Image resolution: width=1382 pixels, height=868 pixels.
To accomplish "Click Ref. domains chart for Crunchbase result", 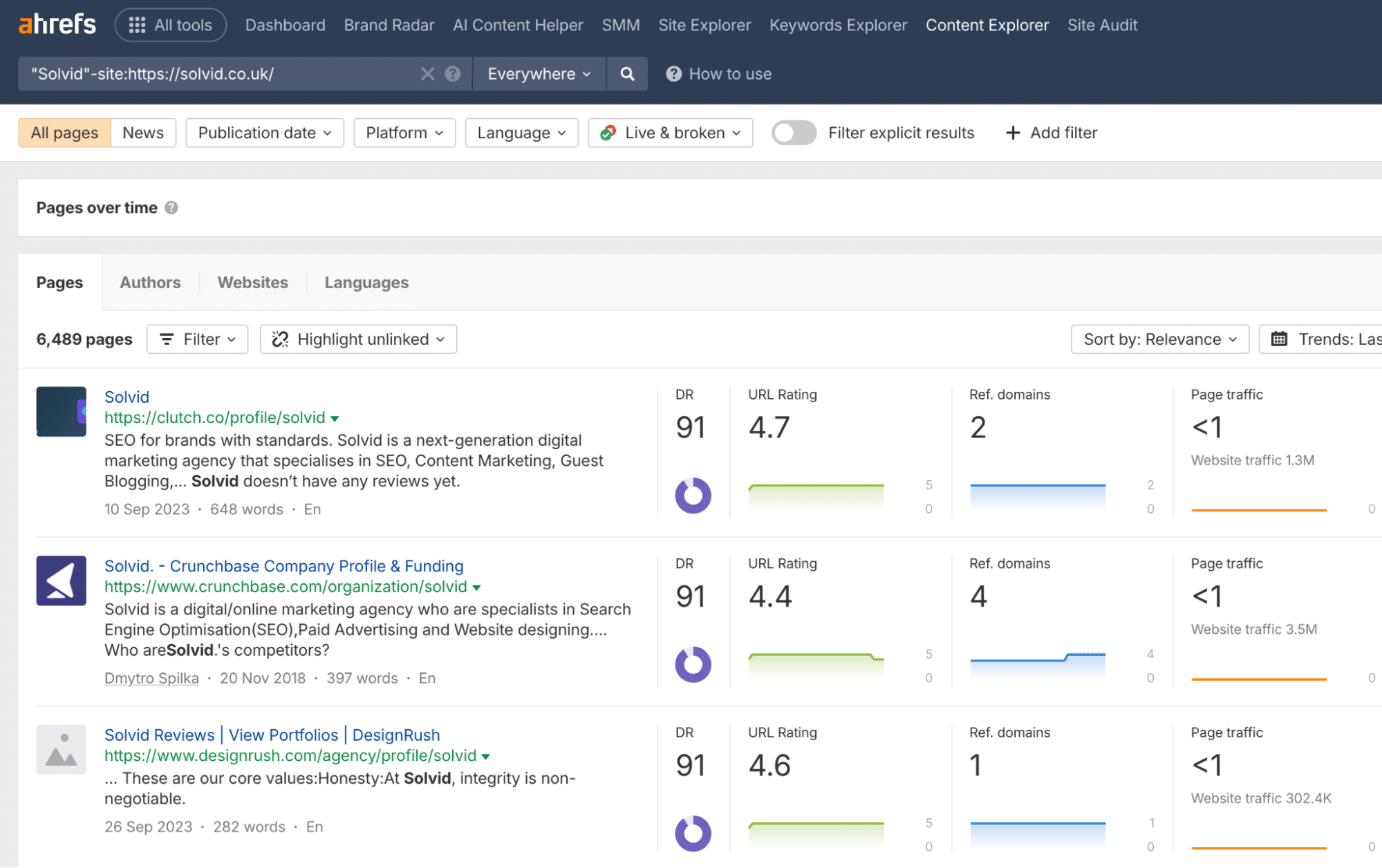I will coord(1038,666).
